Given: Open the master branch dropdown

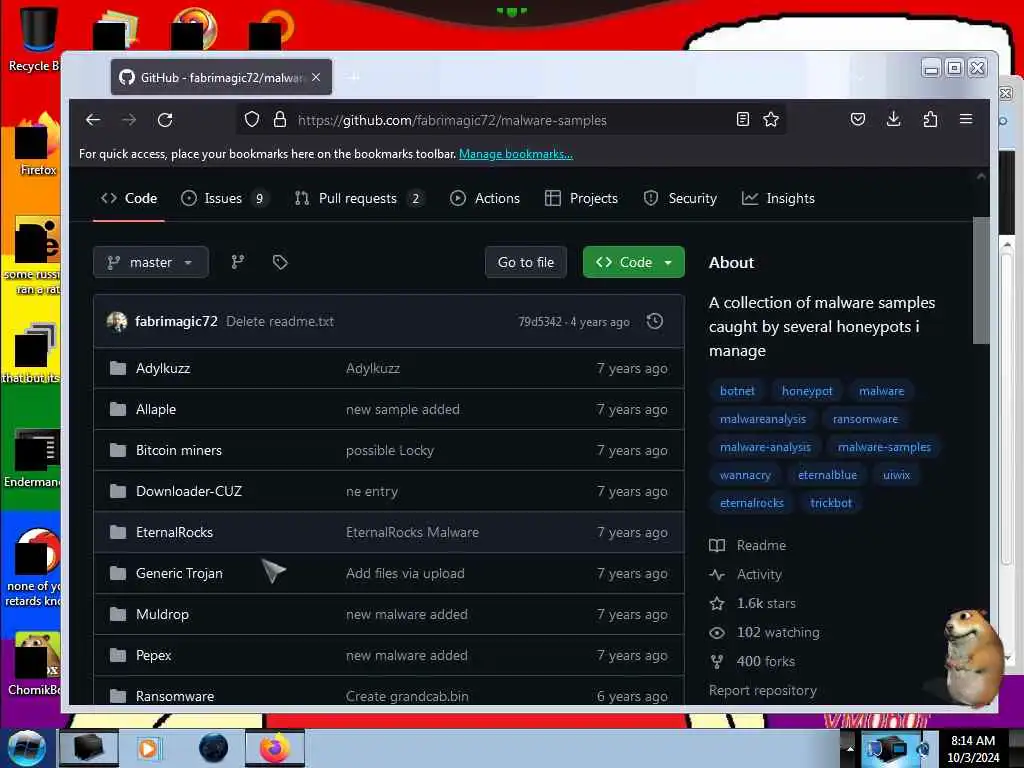Looking at the screenshot, I should click(151, 263).
